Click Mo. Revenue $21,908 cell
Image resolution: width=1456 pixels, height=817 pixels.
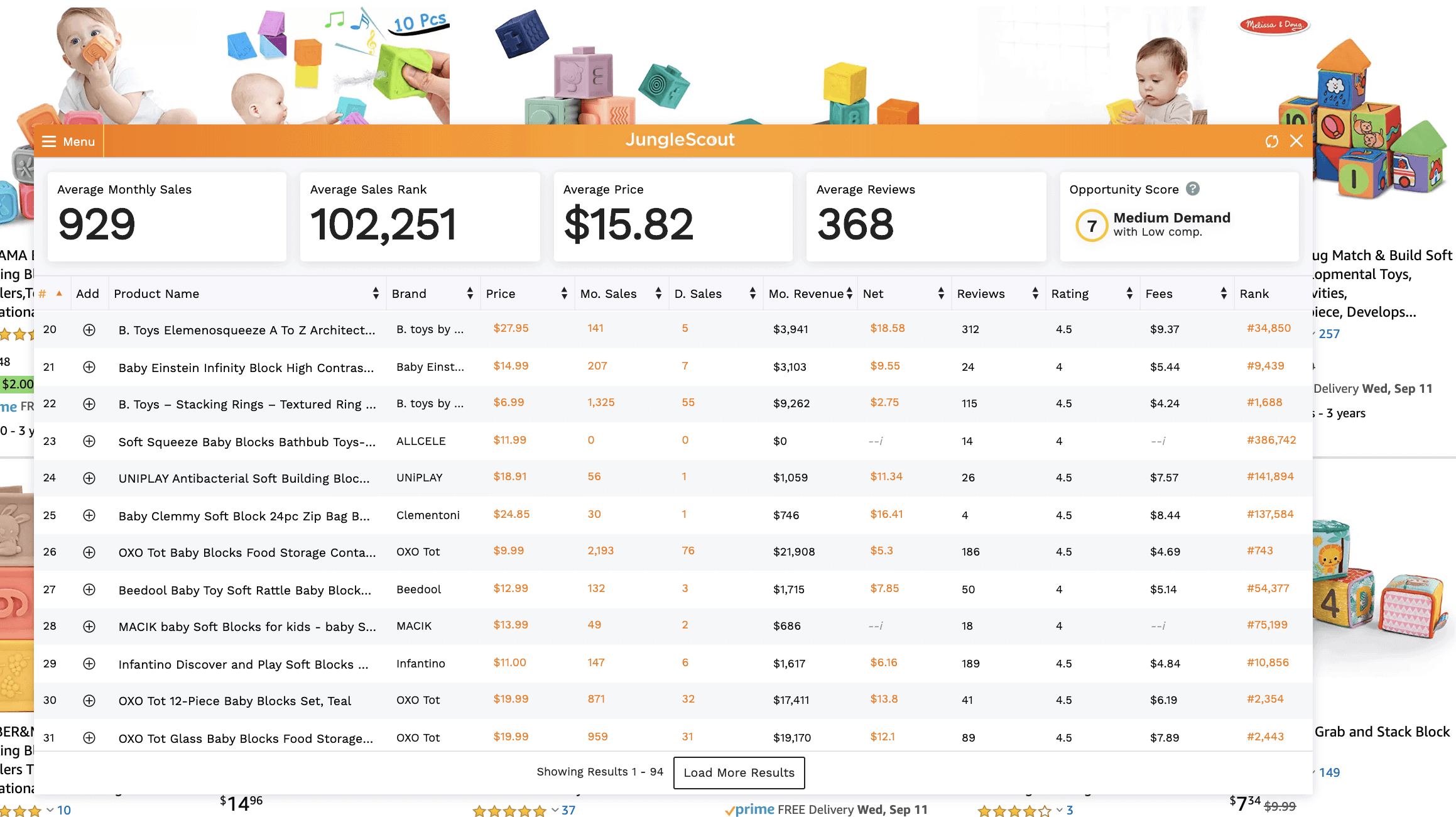point(794,552)
